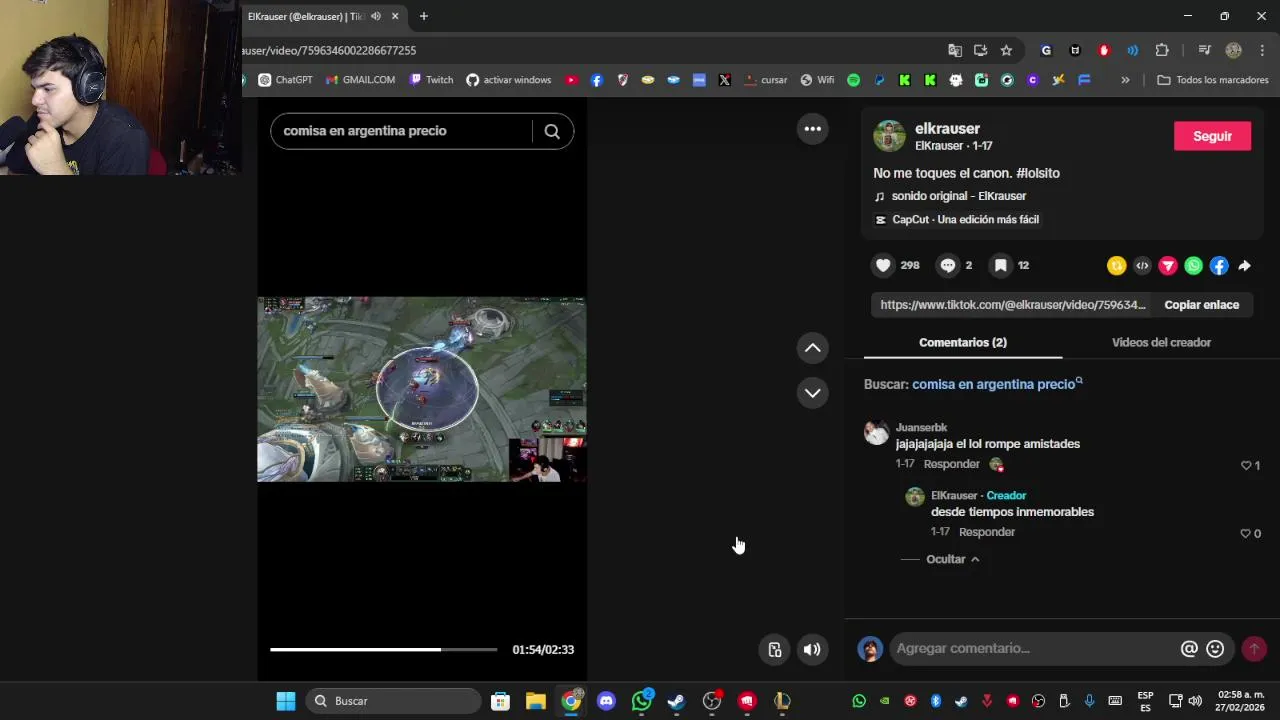Open activar windows bookmark
The image size is (1280, 720).
[508, 80]
